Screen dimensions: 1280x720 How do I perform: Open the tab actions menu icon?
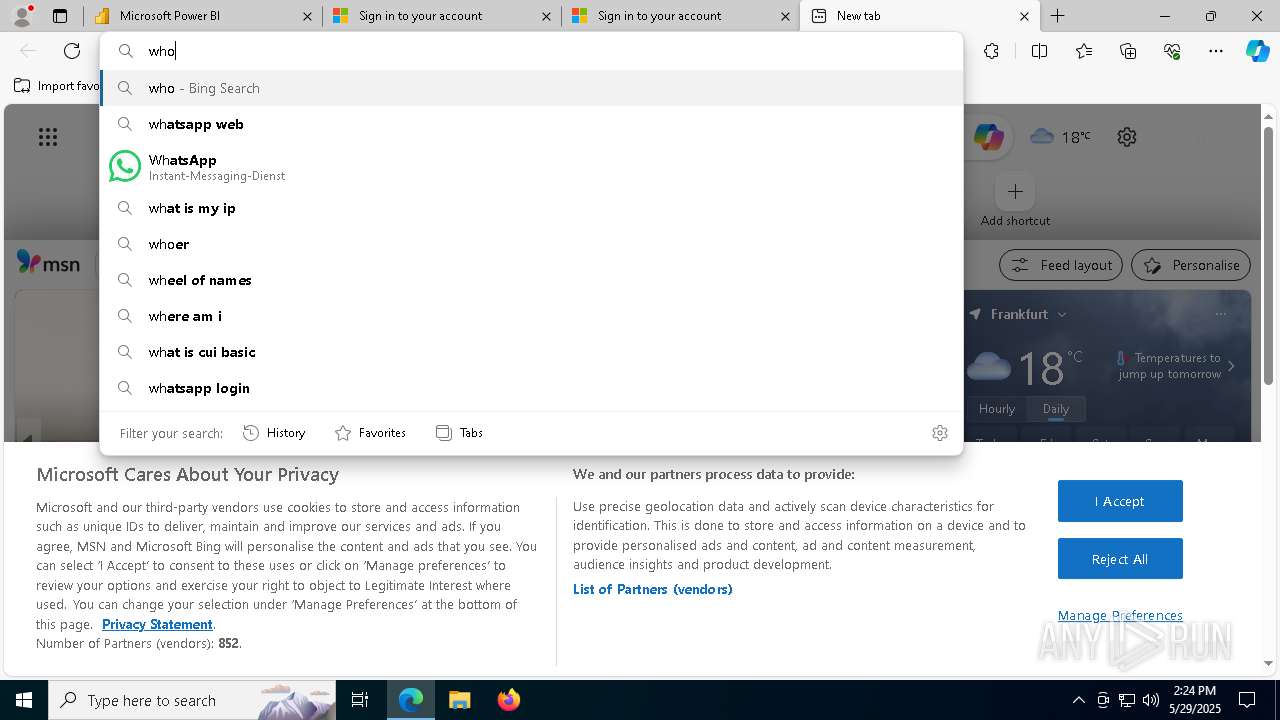coord(60,16)
